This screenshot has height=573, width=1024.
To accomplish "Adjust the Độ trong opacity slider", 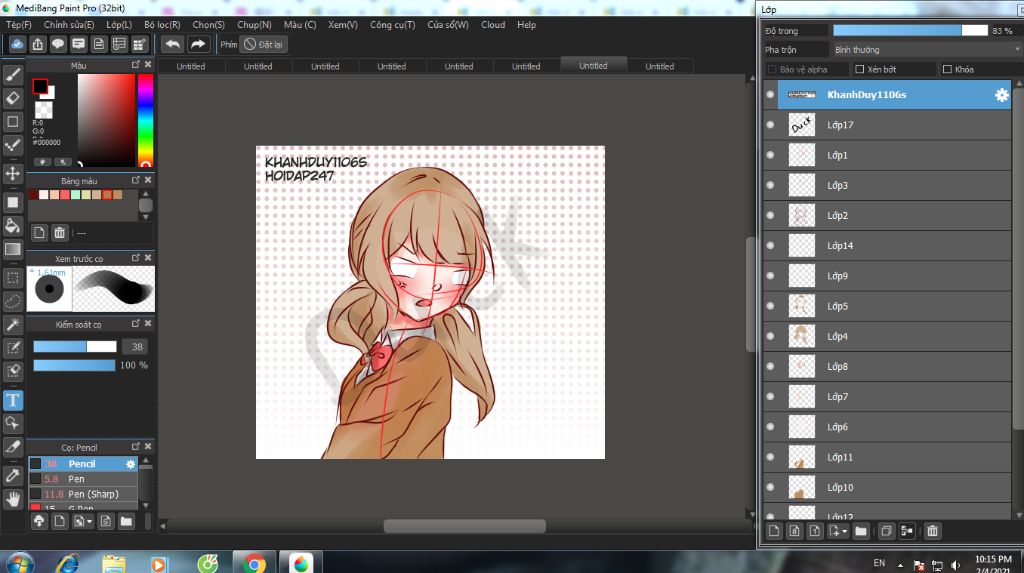I will point(910,31).
